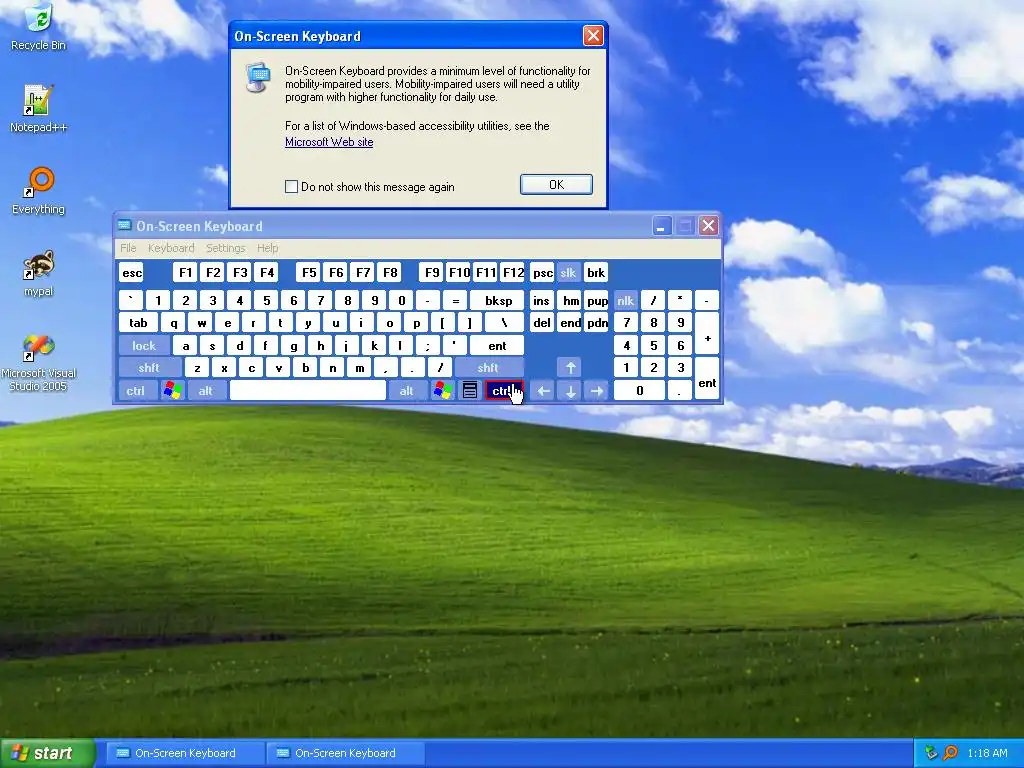Follow the Microsoft Web site link

tap(329, 142)
